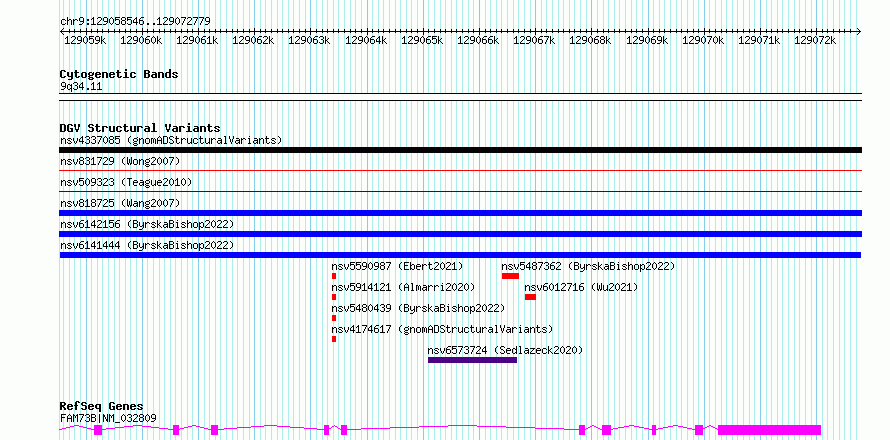This screenshot has width=890, height=440.
Task: Click the red bar under nsv6012716
Action: (x=530, y=297)
